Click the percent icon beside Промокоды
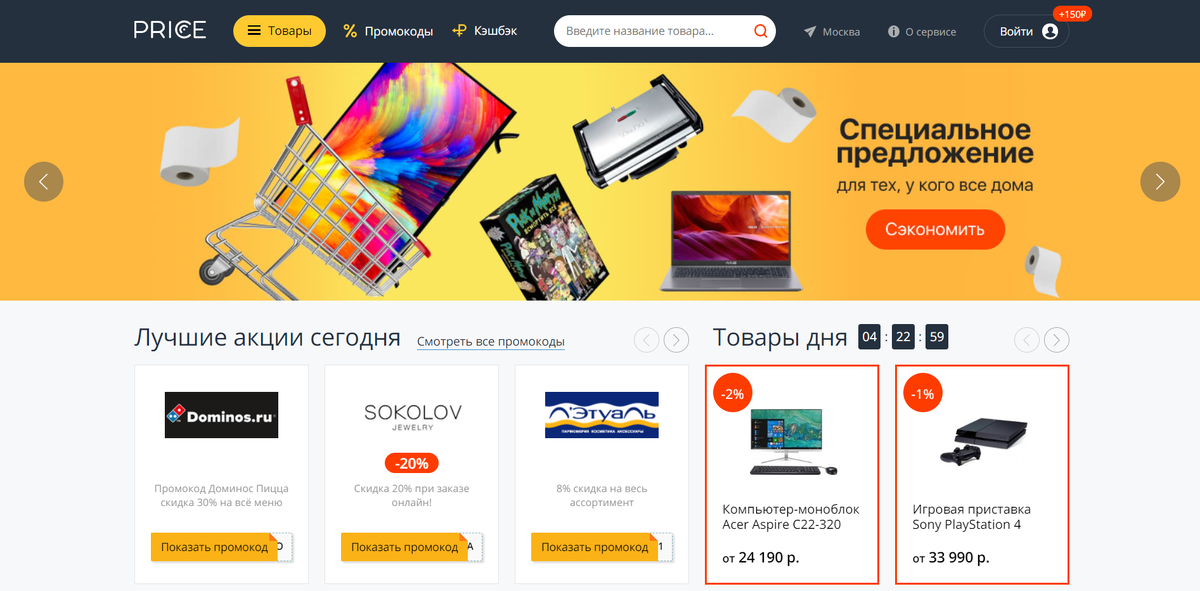The height and width of the screenshot is (591, 1200). [x=350, y=31]
